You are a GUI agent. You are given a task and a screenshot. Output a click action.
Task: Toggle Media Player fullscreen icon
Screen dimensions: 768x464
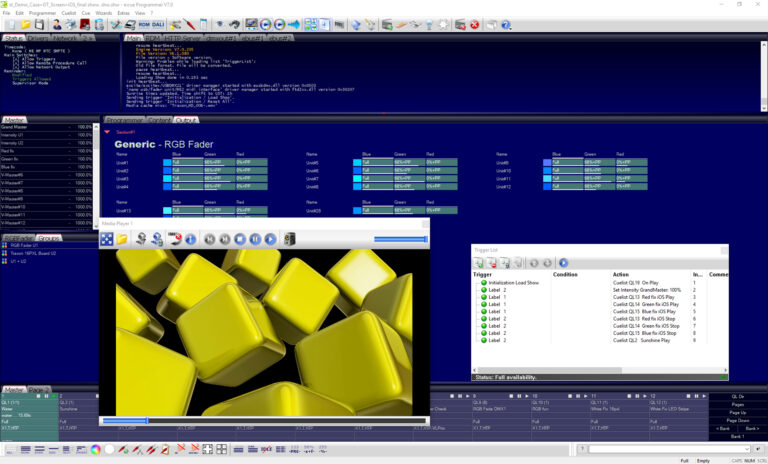pyautogui.click(x=107, y=239)
